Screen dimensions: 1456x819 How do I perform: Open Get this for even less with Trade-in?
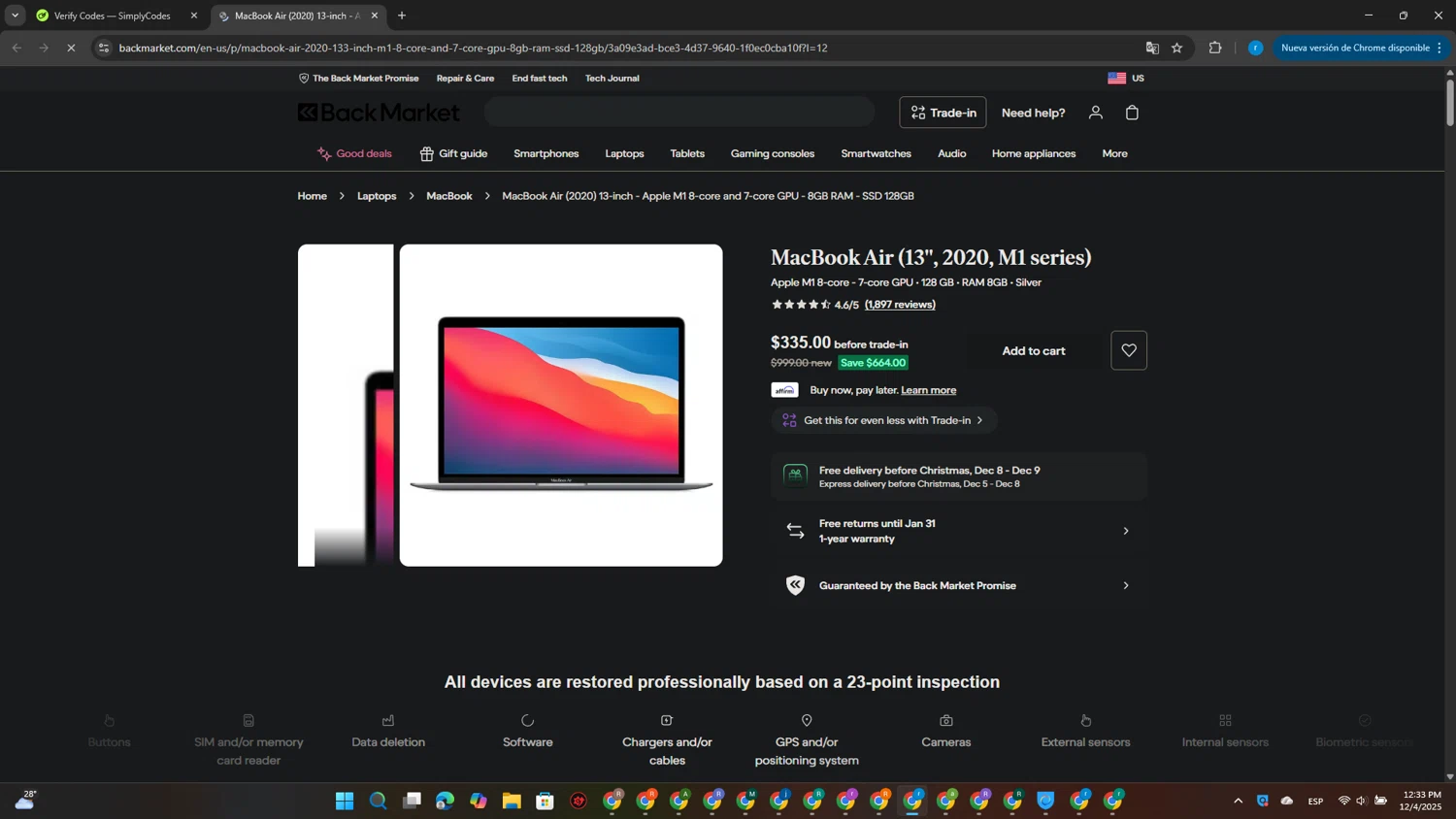click(884, 420)
